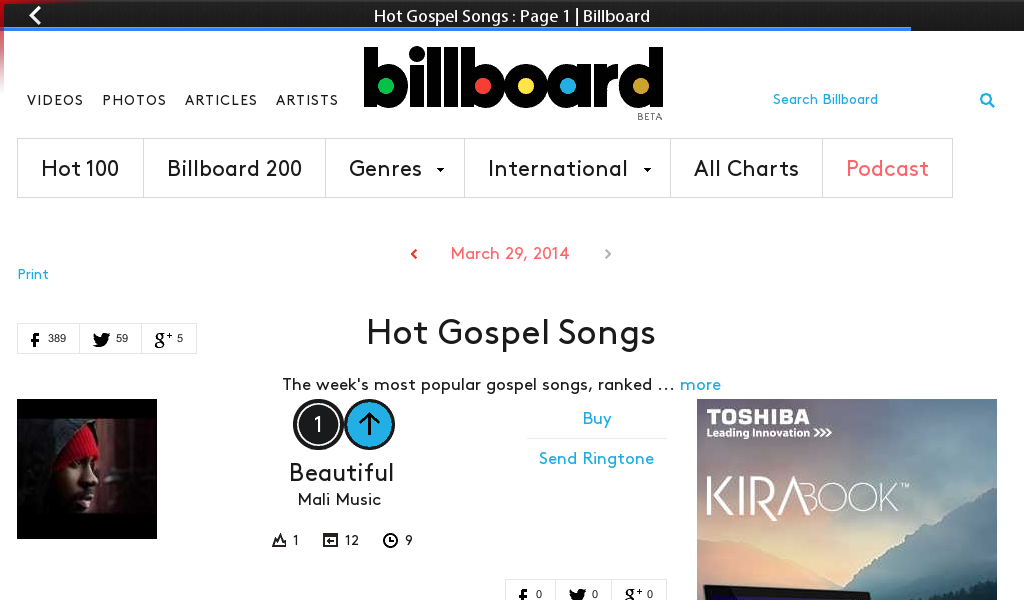
Task: Open the Podcast tab
Action: [x=888, y=168]
